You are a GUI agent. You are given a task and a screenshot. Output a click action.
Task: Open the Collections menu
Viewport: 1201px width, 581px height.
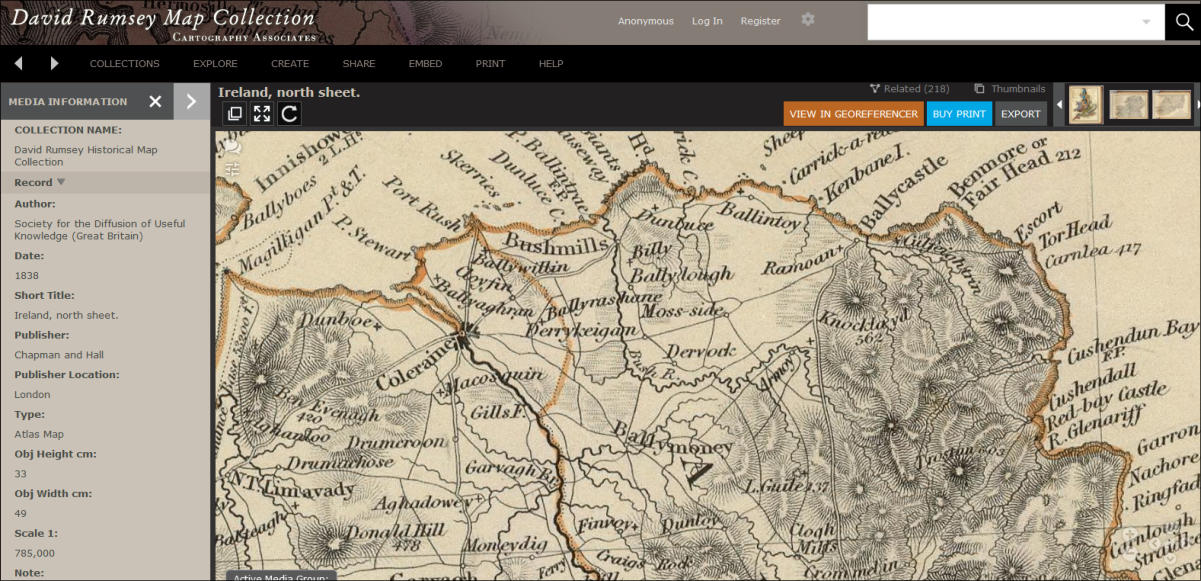[125, 64]
